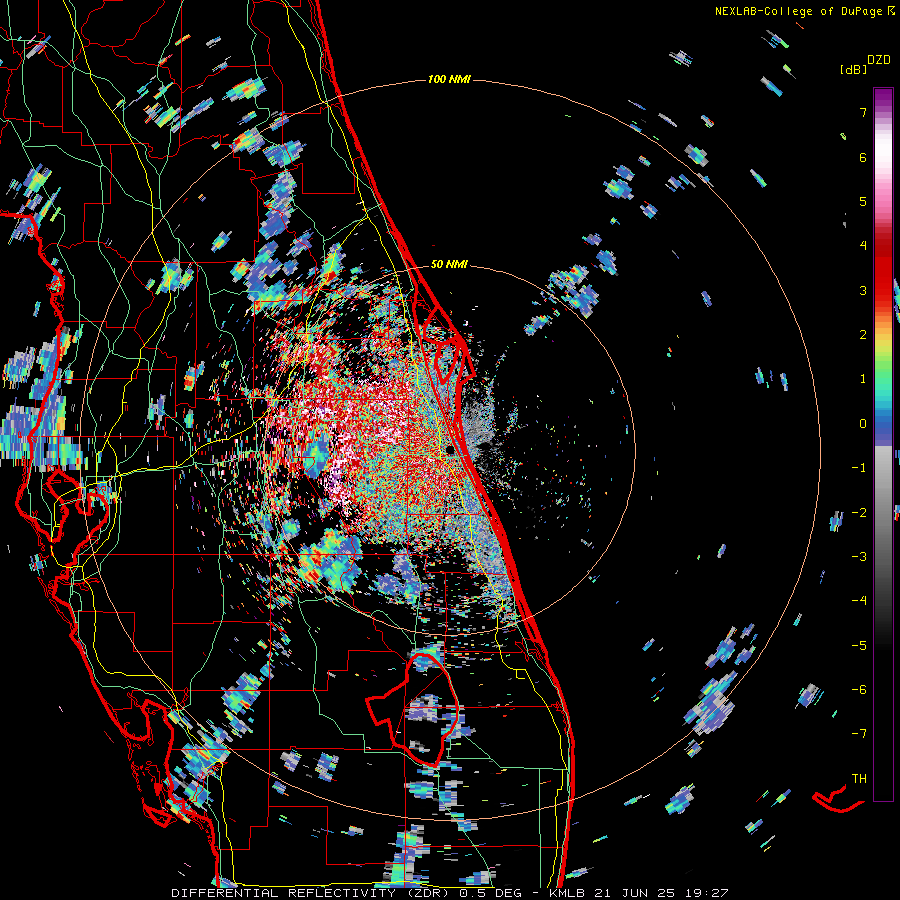This screenshot has width=900, height=900.
Task: Click the 1 value on the color scale
Action: (x=863, y=379)
